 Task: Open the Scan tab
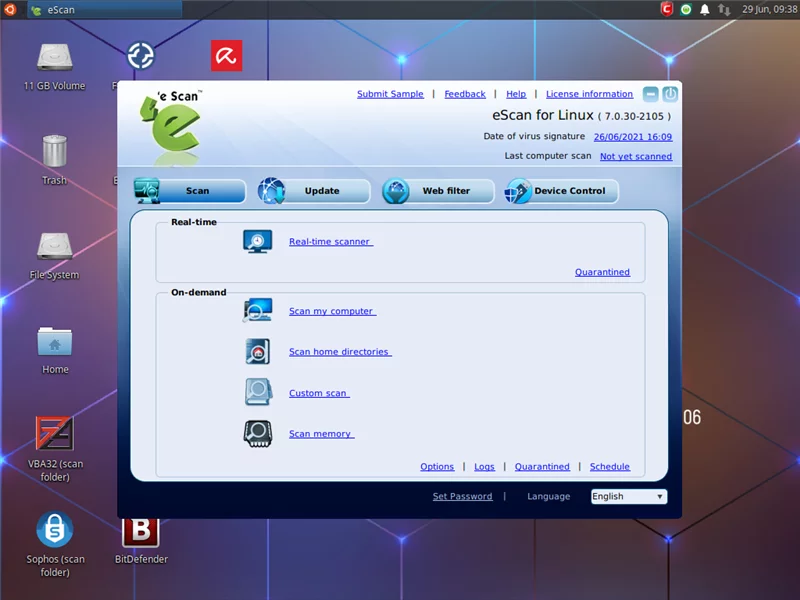pyautogui.click(x=190, y=191)
